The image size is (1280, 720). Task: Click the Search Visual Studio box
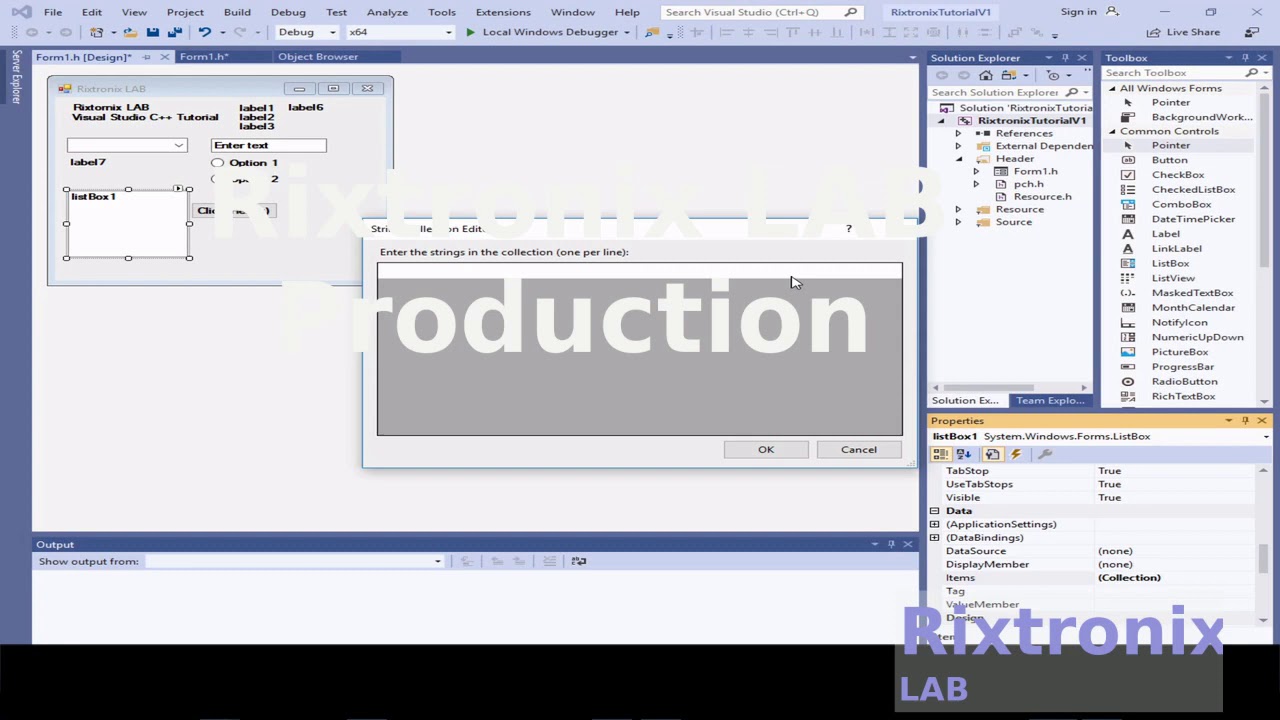click(761, 12)
